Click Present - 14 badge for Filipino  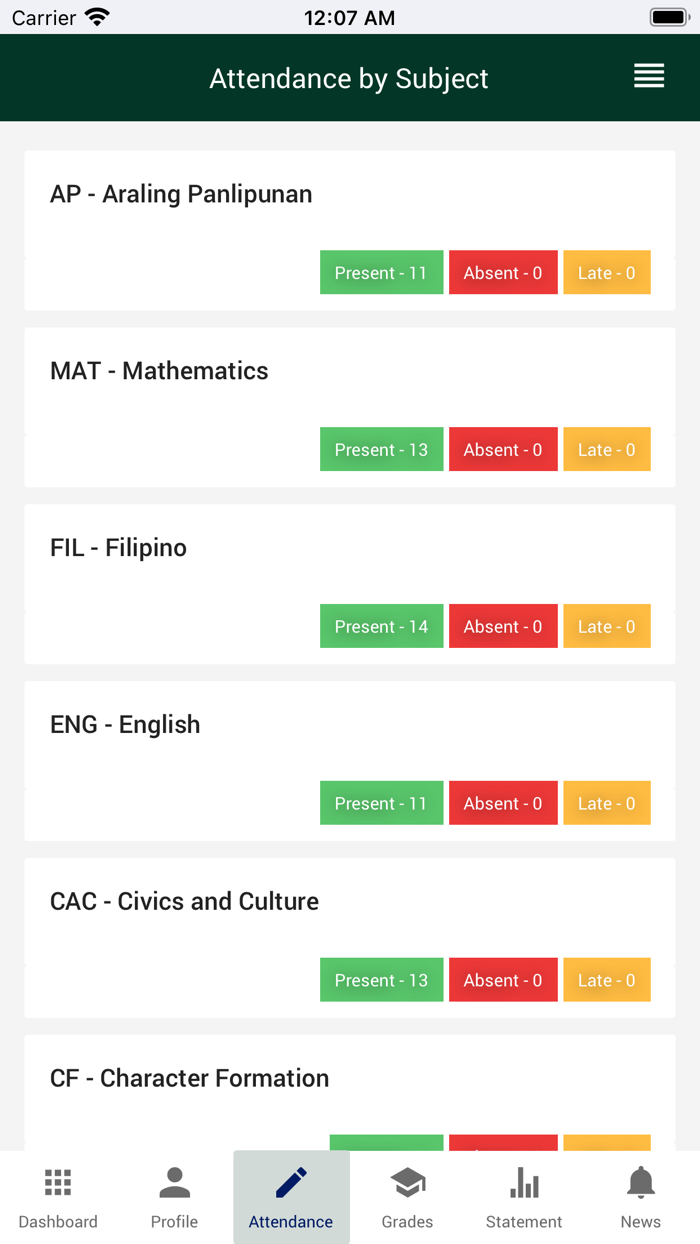(x=381, y=627)
